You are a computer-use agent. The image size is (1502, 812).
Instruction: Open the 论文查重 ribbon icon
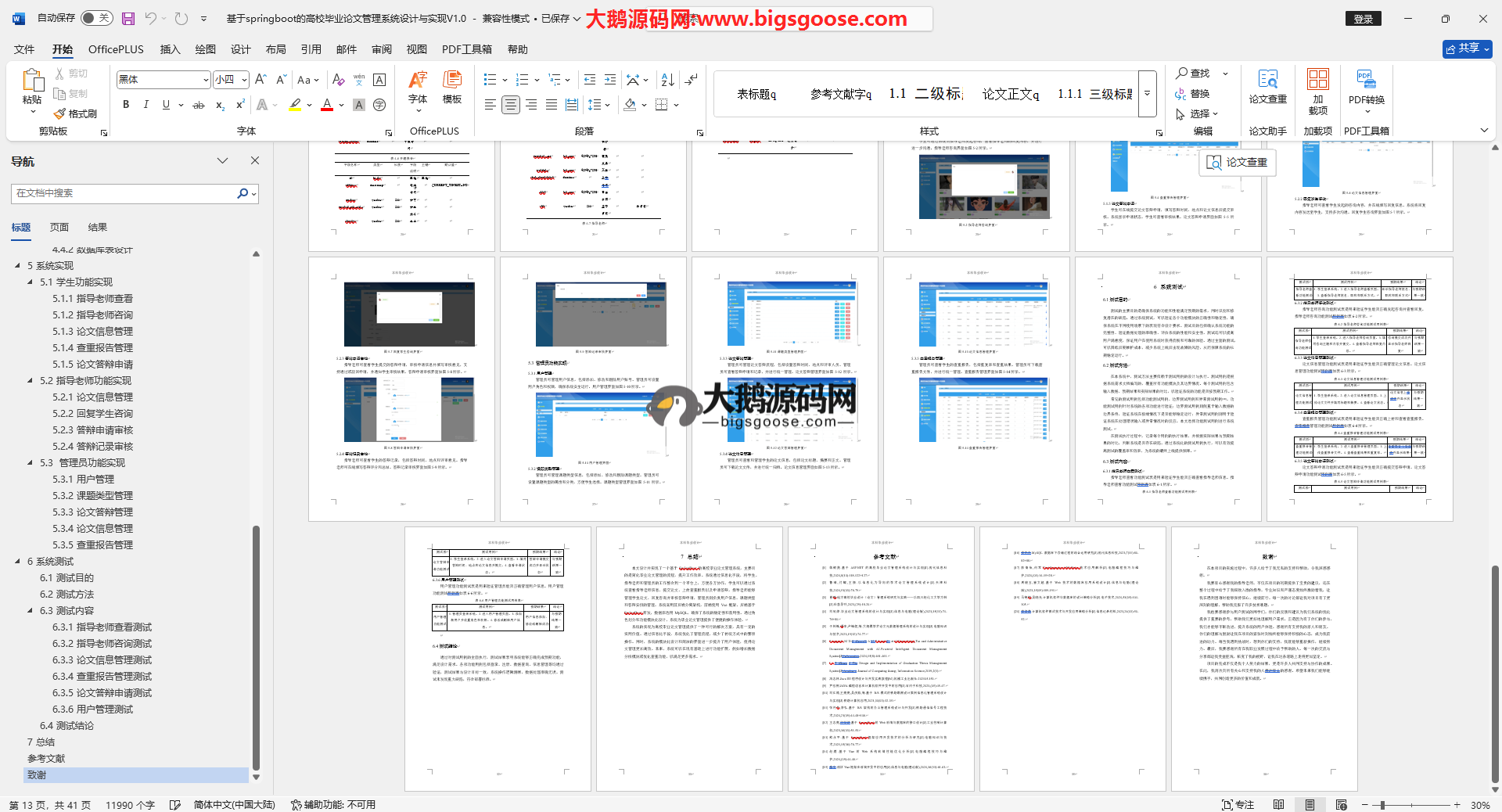click(x=1267, y=86)
